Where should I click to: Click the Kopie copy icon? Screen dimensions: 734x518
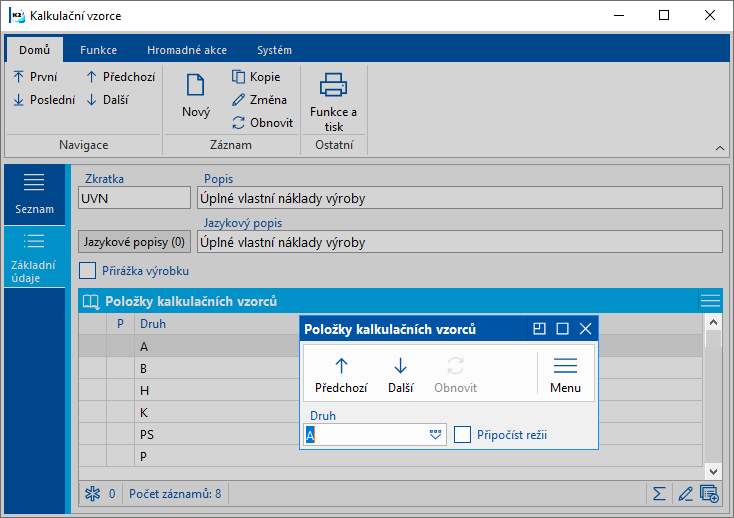238,77
